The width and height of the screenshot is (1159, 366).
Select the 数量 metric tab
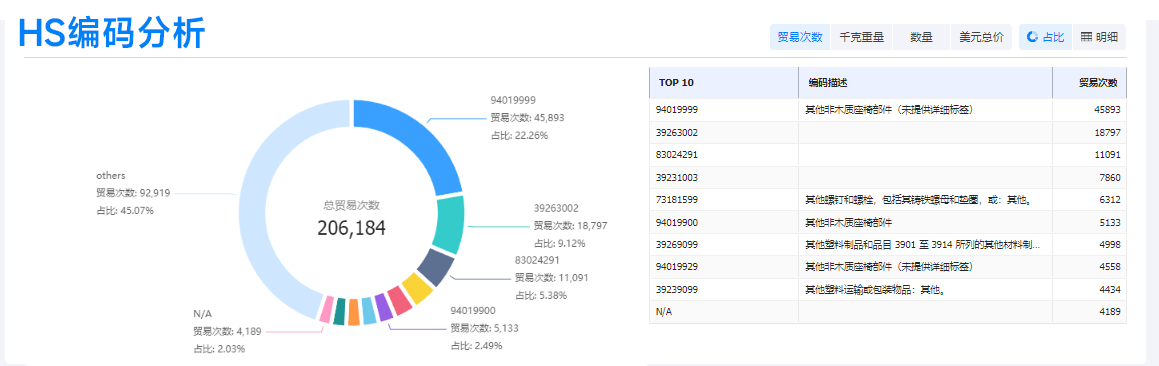coord(921,37)
